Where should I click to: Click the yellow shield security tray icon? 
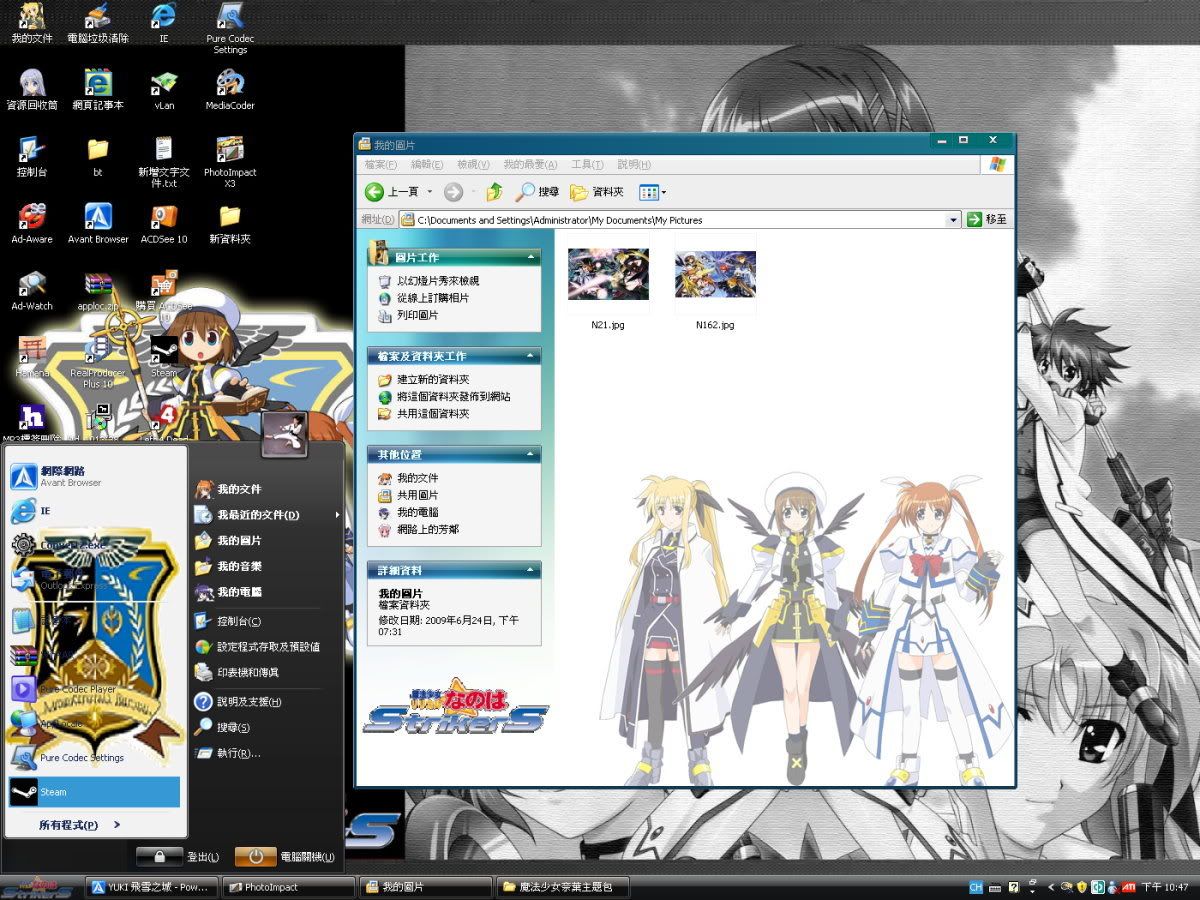[1083, 887]
